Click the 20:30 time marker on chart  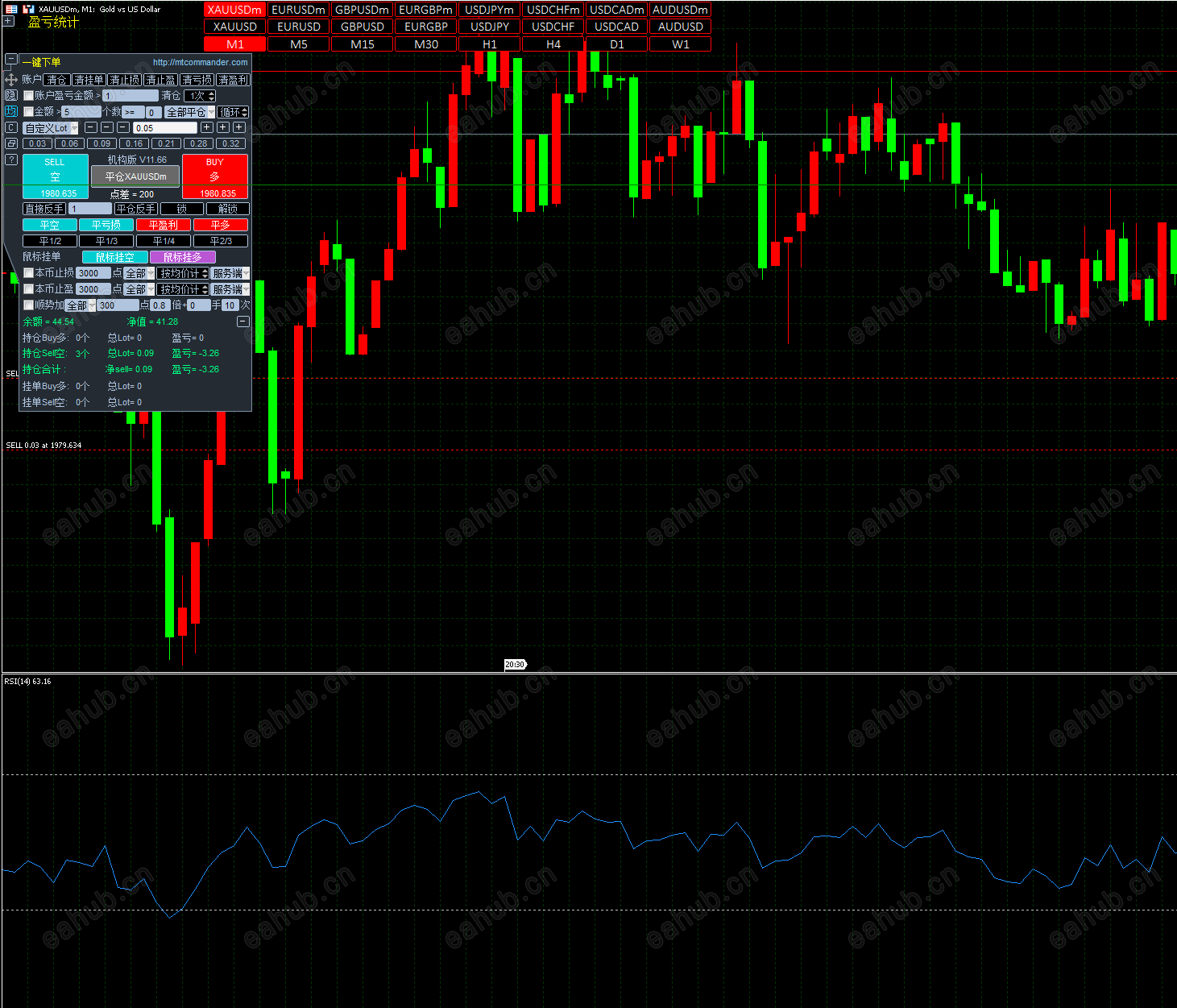[515, 665]
